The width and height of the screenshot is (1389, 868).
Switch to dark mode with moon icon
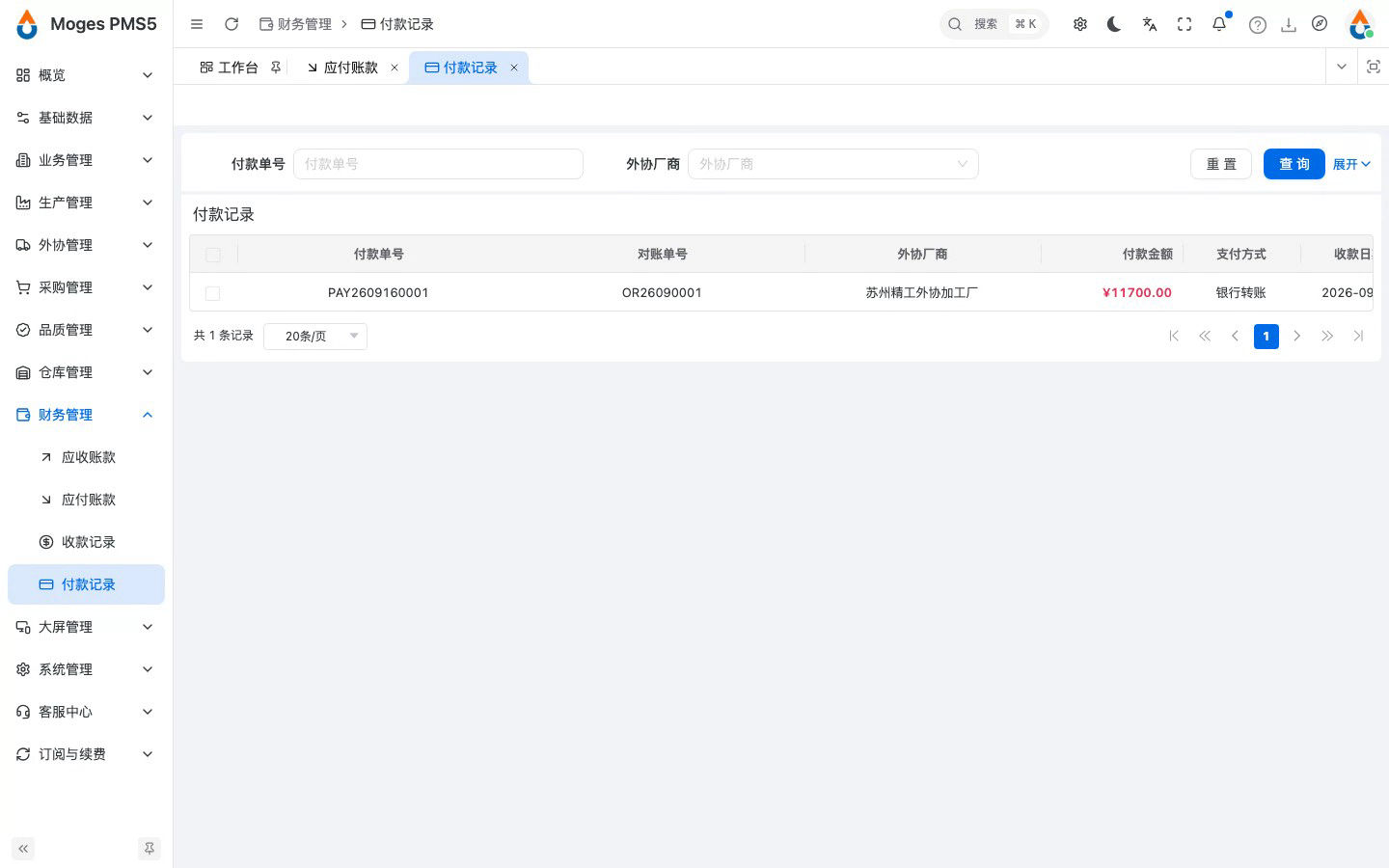1115,24
